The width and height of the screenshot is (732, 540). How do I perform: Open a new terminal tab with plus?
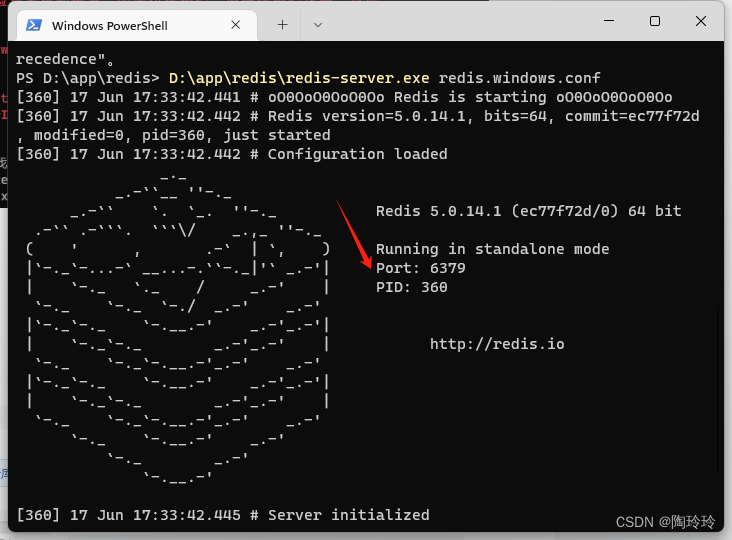coord(282,25)
